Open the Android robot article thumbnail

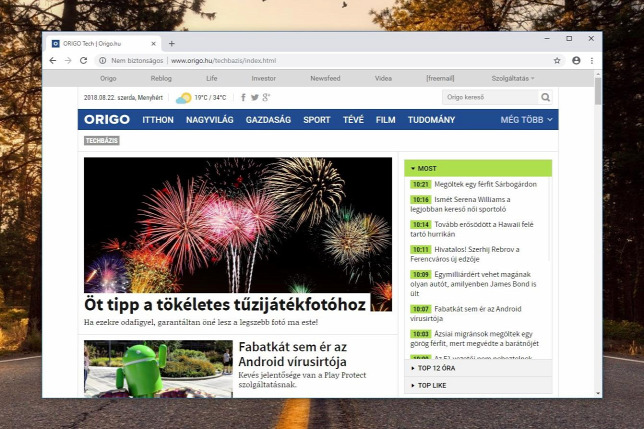coord(158,369)
